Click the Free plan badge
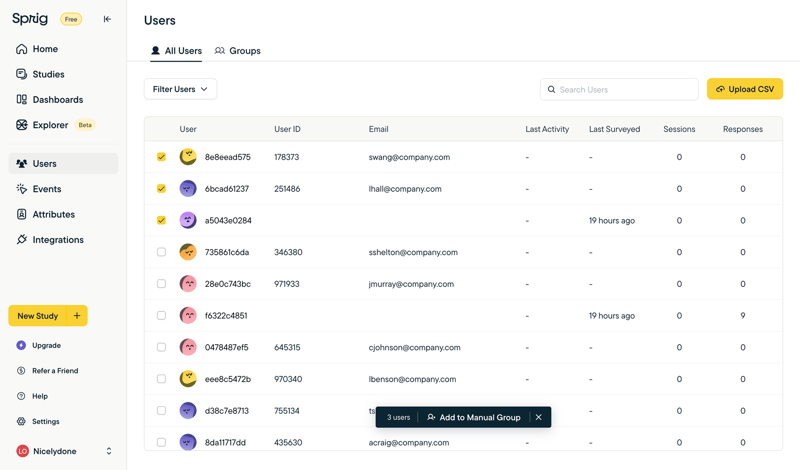This screenshot has height=470, width=800. (x=71, y=19)
